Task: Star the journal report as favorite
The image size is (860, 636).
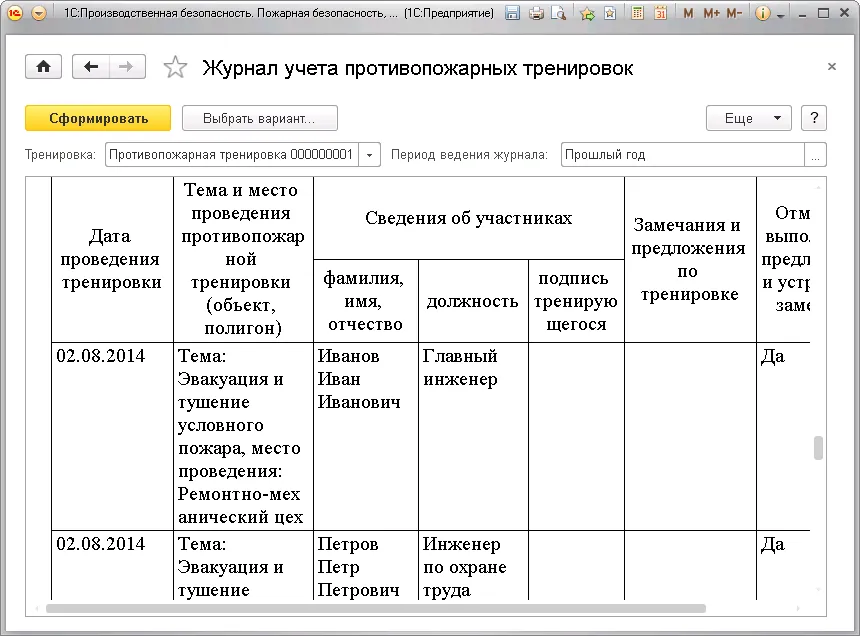Action: click(x=175, y=67)
